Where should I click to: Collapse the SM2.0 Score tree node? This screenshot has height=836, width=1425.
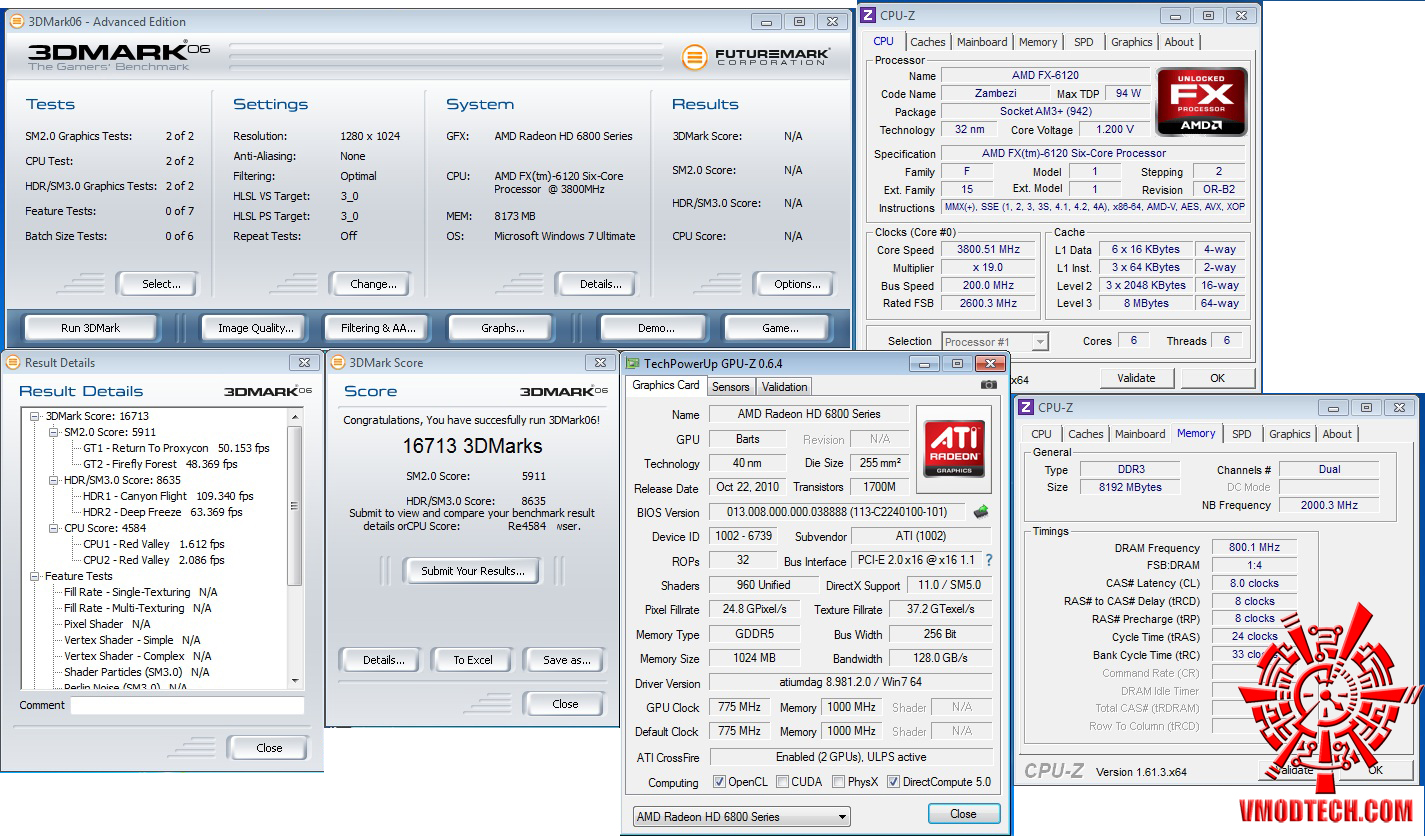pyautogui.click(x=53, y=432)
